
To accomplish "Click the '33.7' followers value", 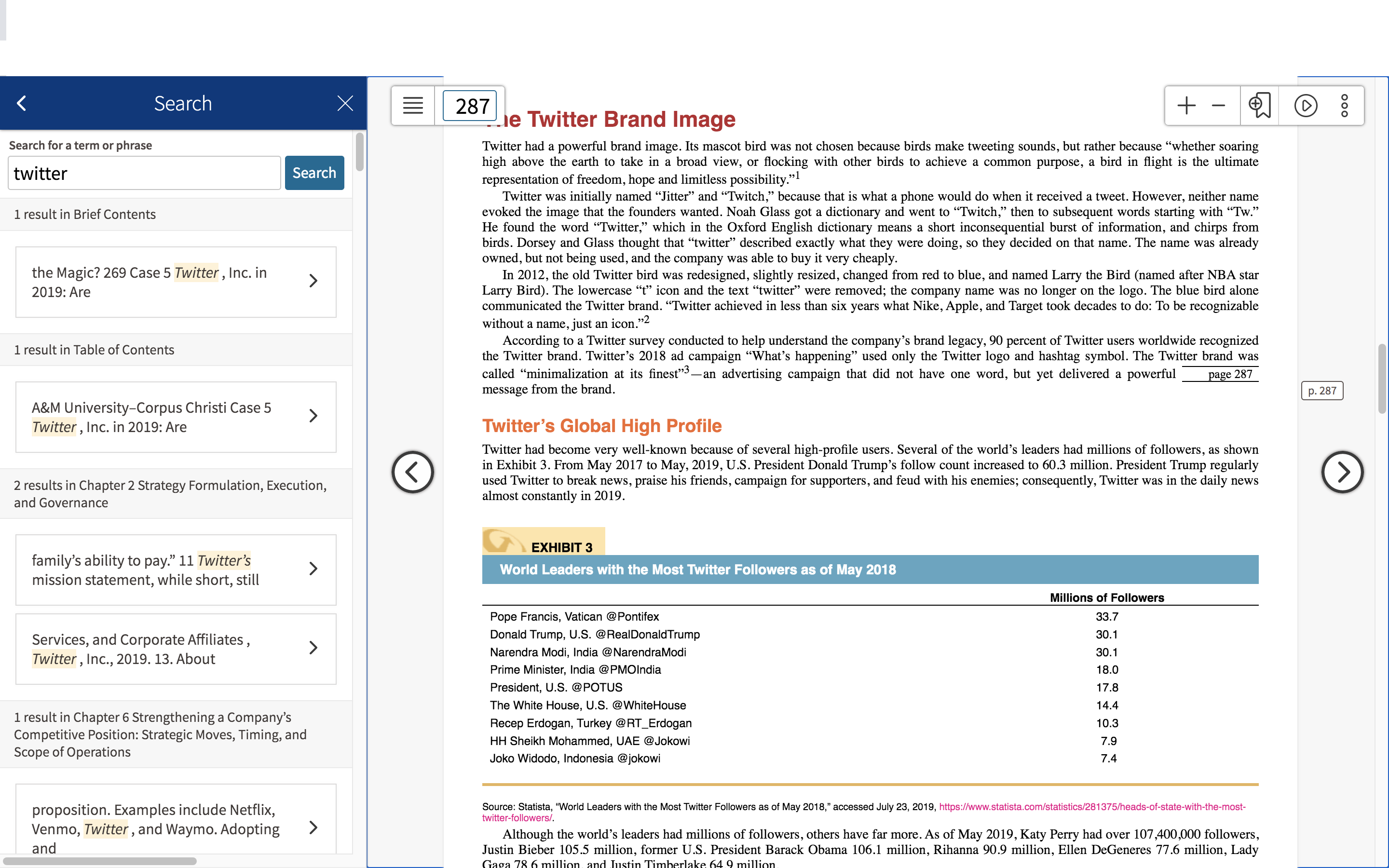I will click(x=1106, y=617).
